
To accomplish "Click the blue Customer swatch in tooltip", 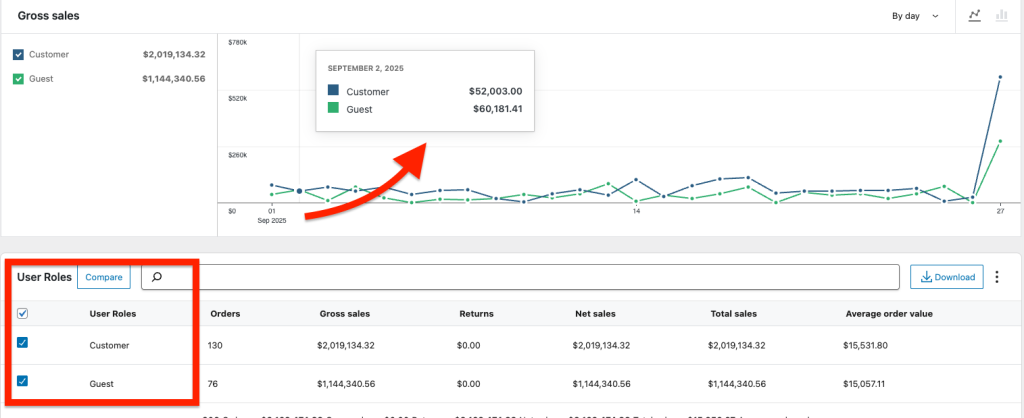I will pos(333,91).
